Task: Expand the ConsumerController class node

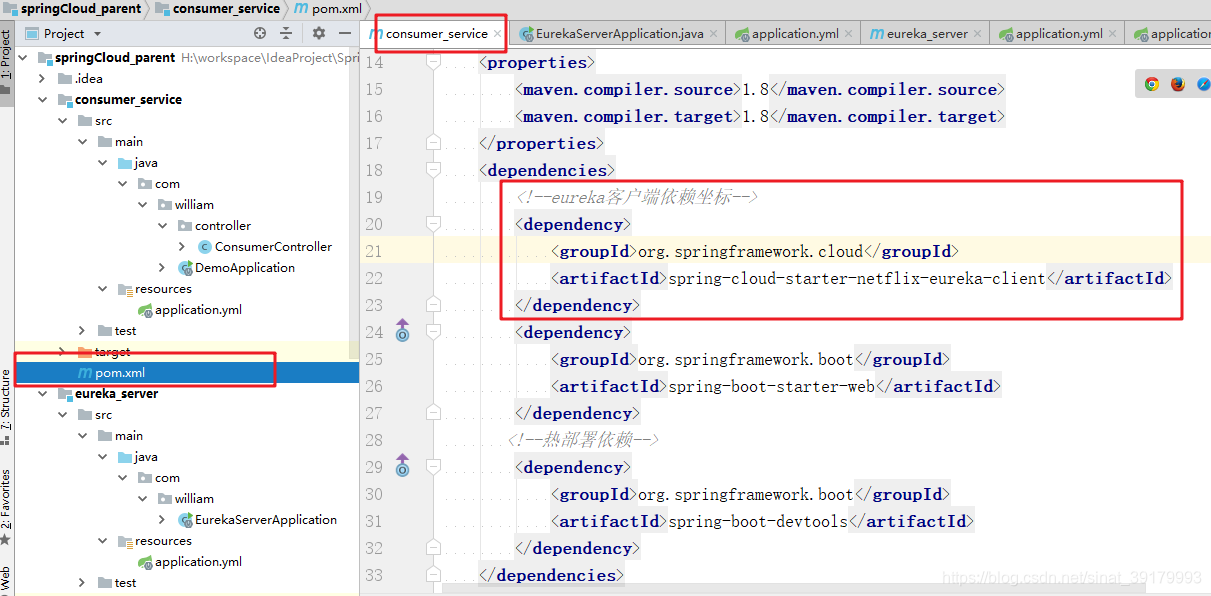Action: [x=182, y=247]
